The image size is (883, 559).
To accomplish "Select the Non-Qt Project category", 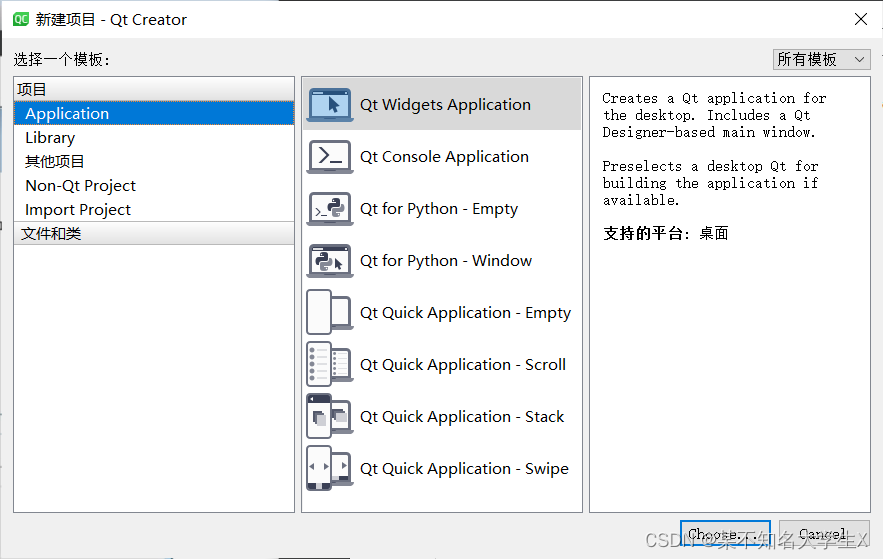I will [x=154, y=185].
